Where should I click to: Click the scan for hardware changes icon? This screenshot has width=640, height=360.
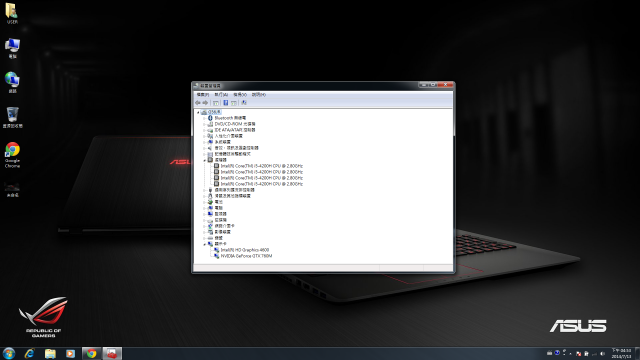pyautogui.click(x=244, y=103)
